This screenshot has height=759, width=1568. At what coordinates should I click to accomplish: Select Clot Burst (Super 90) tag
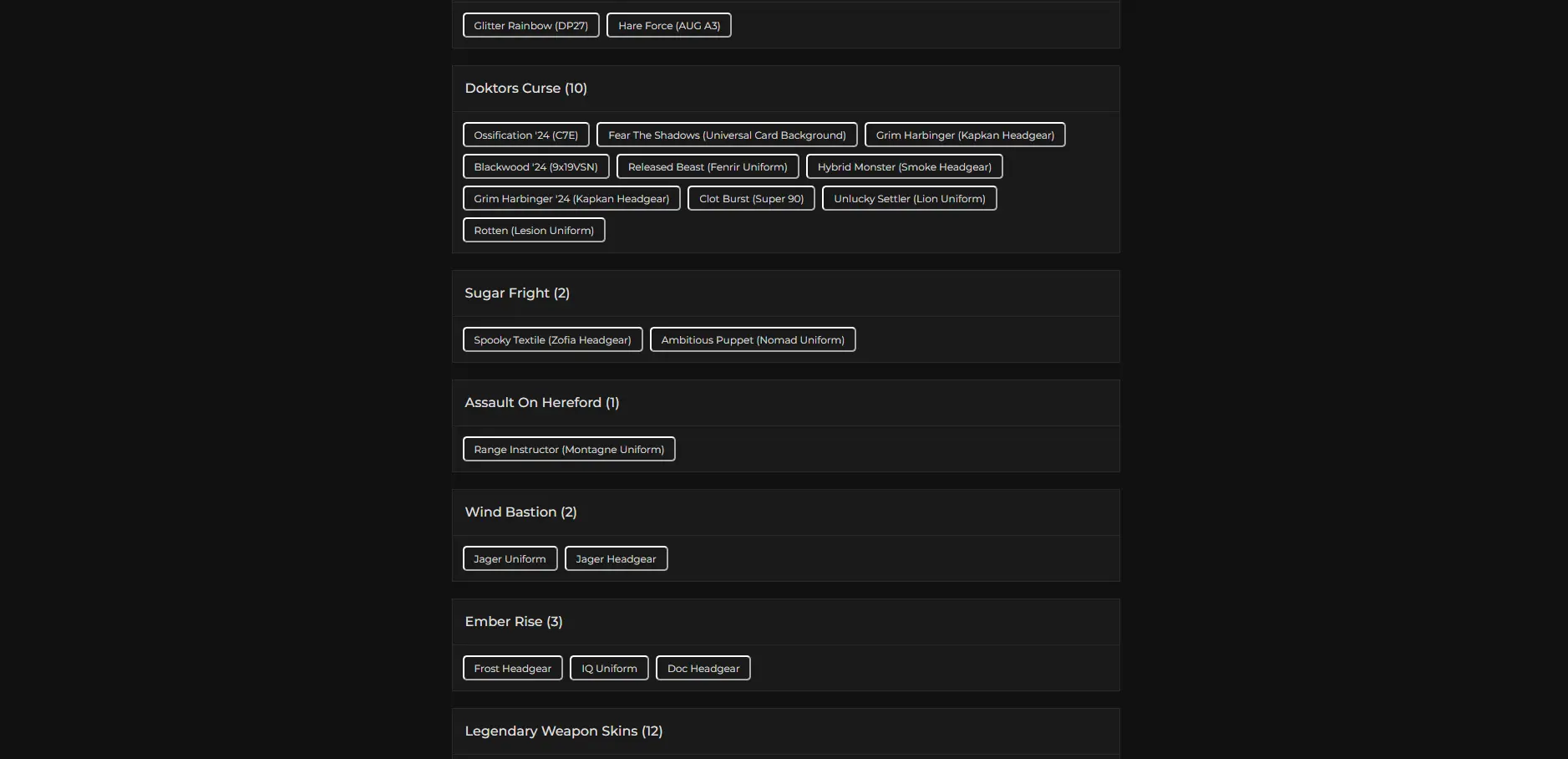click(x=751, y=199)
